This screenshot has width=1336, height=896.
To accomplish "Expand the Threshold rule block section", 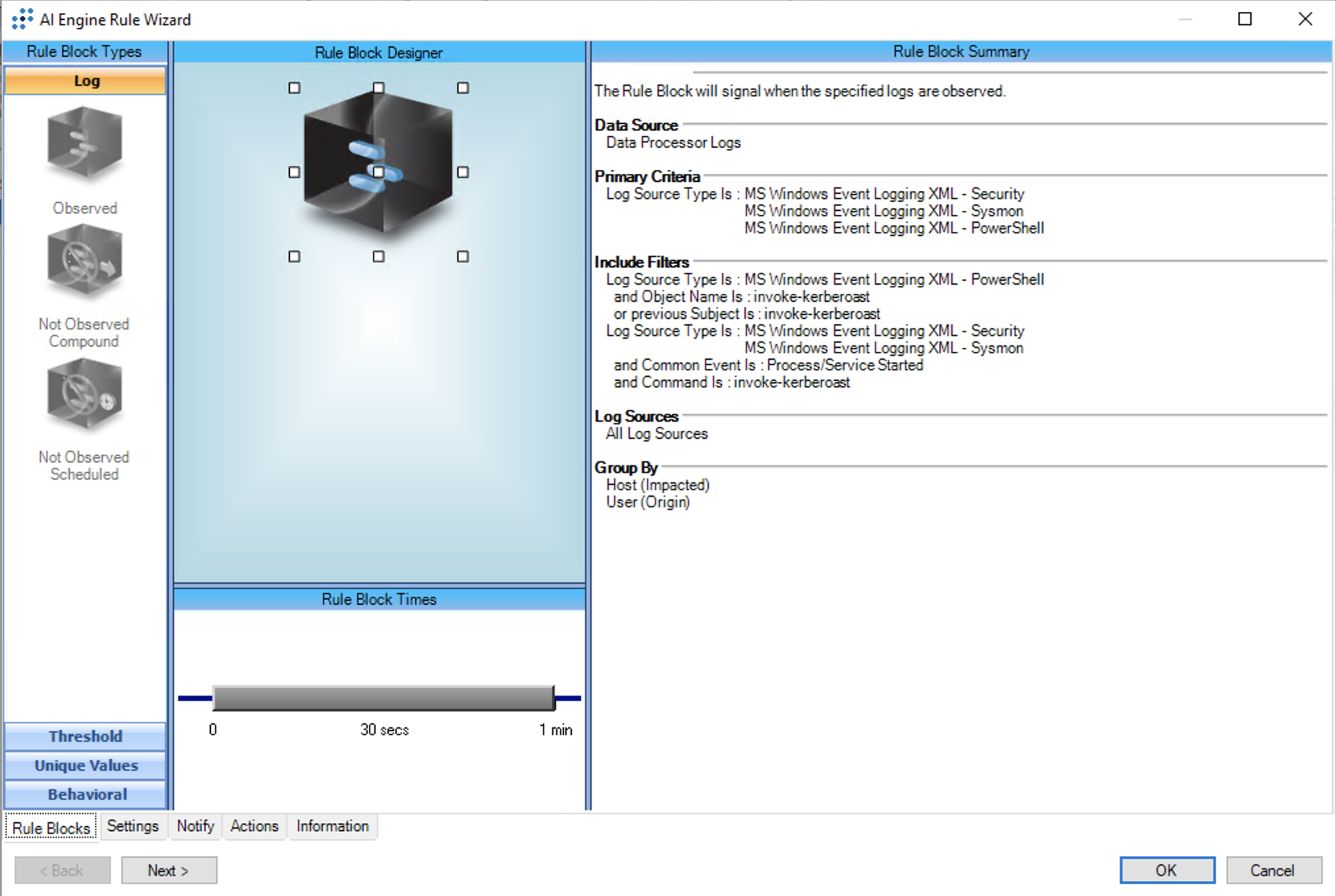I will [x=86, y=737].
